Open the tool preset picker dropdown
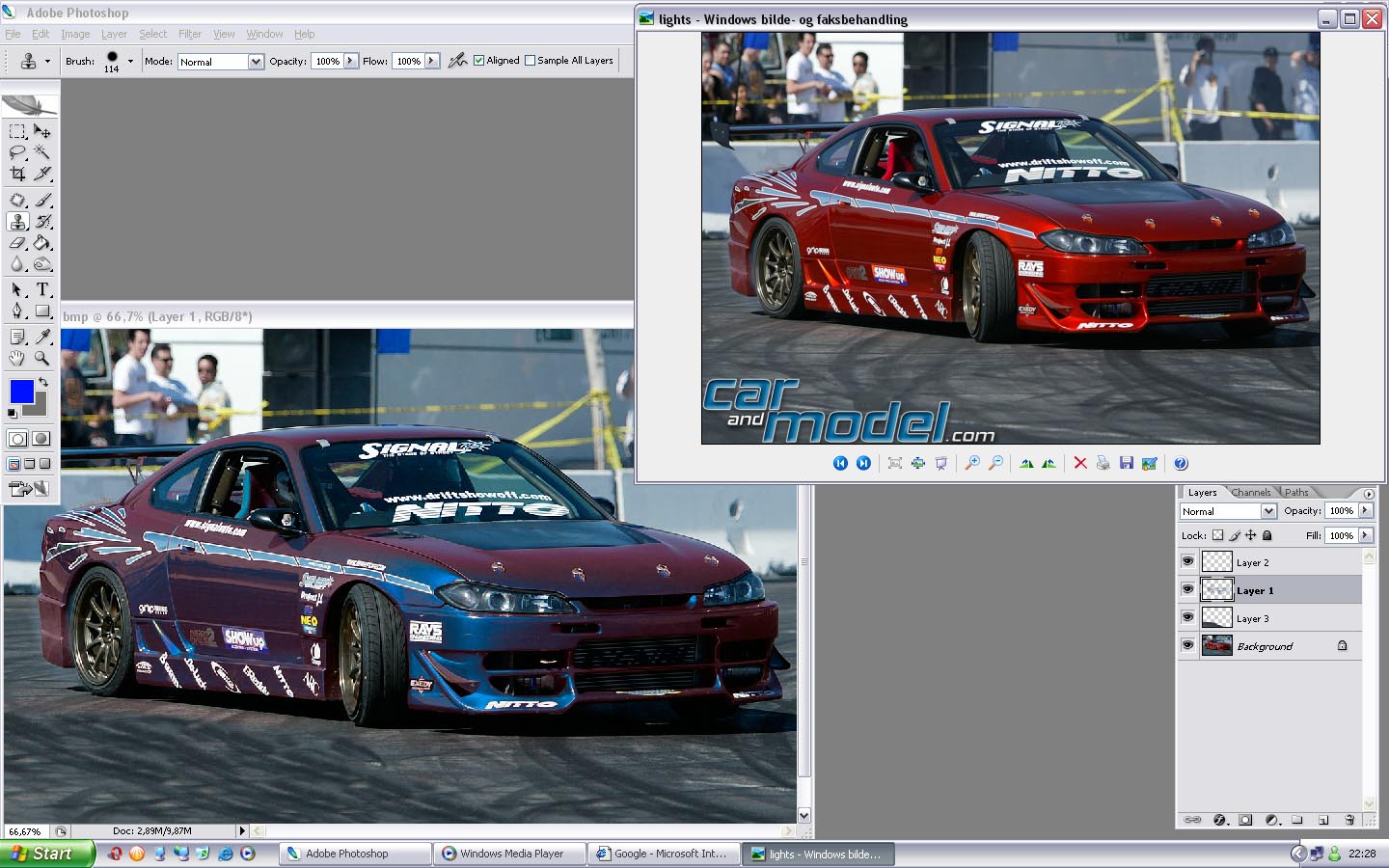Screen dimensions: 1389x868 pos(47,61)
